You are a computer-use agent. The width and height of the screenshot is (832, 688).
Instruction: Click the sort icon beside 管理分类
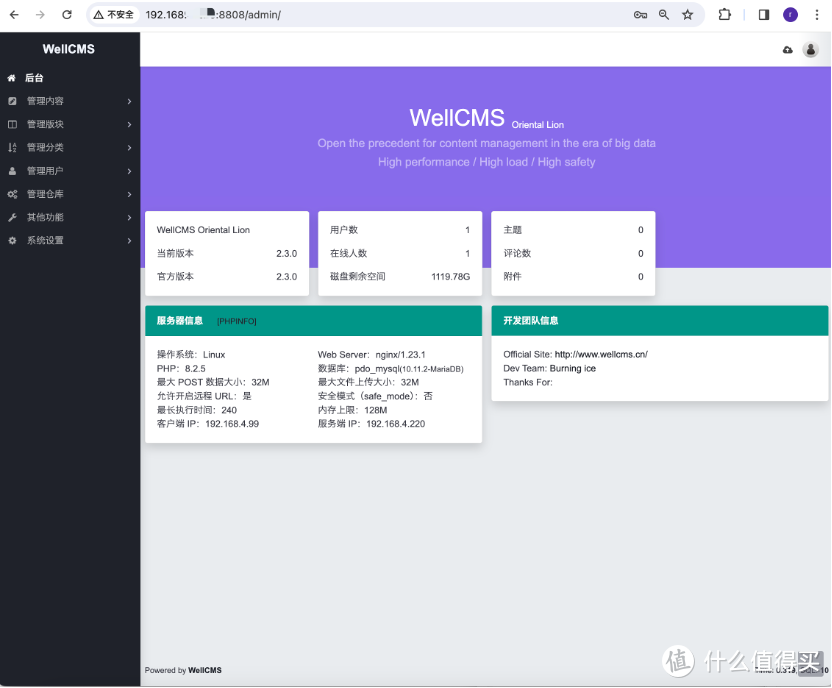[12, 147]
